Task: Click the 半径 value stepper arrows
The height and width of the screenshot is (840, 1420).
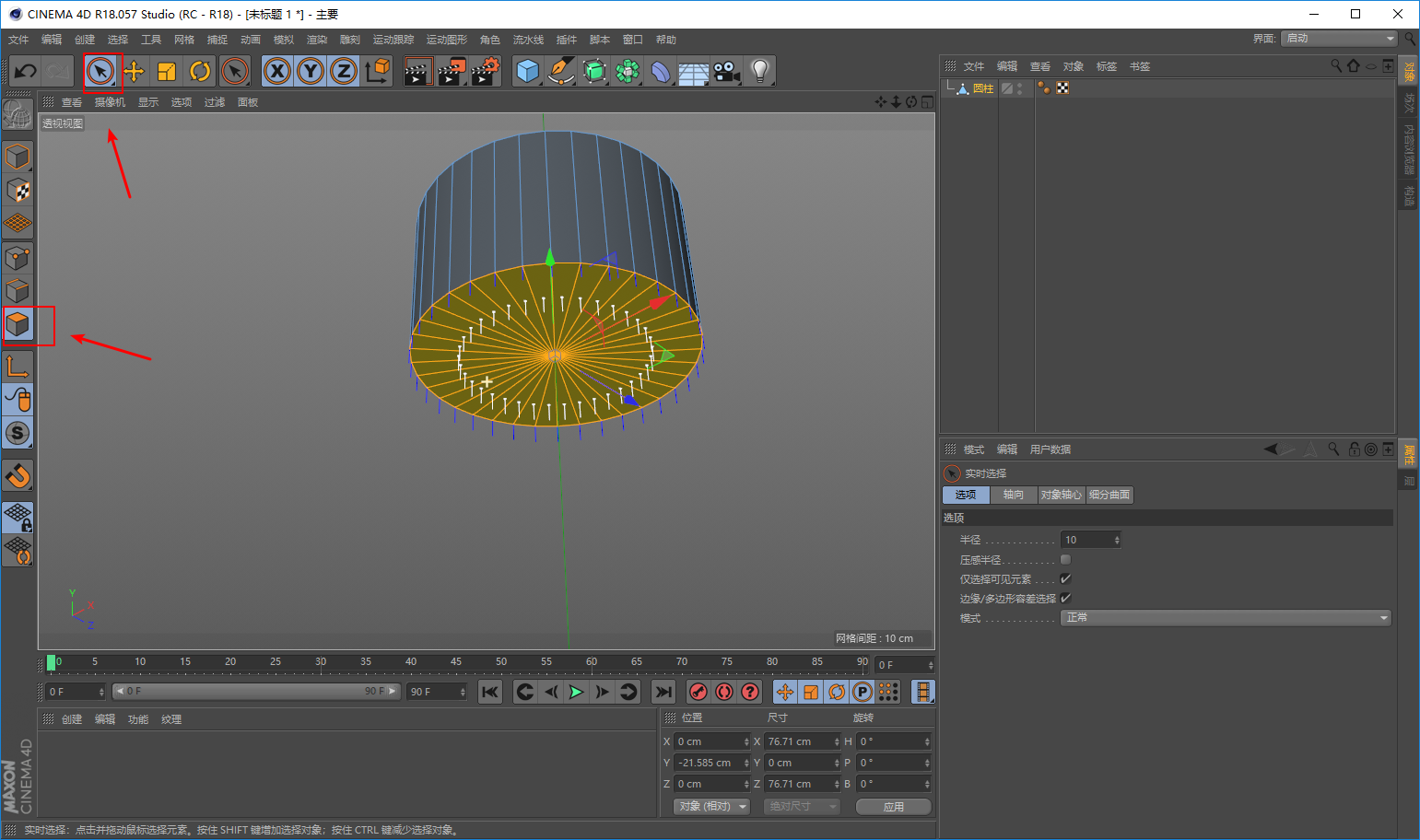Action: [1117, 540]
